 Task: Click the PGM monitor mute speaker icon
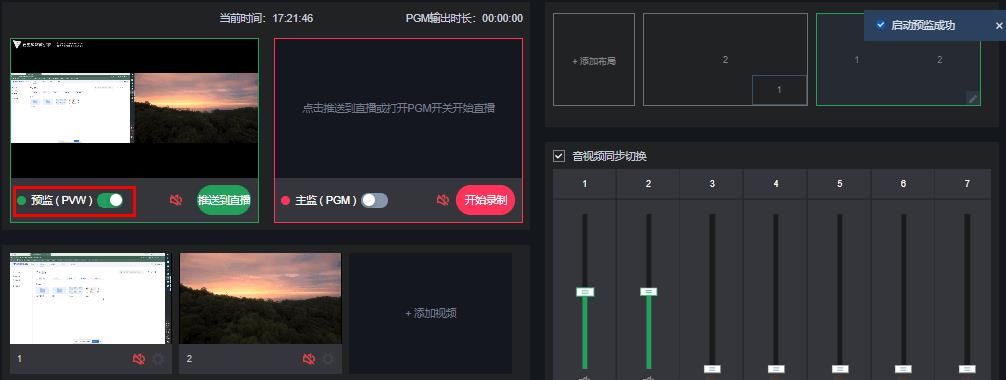tap(443, 200)
